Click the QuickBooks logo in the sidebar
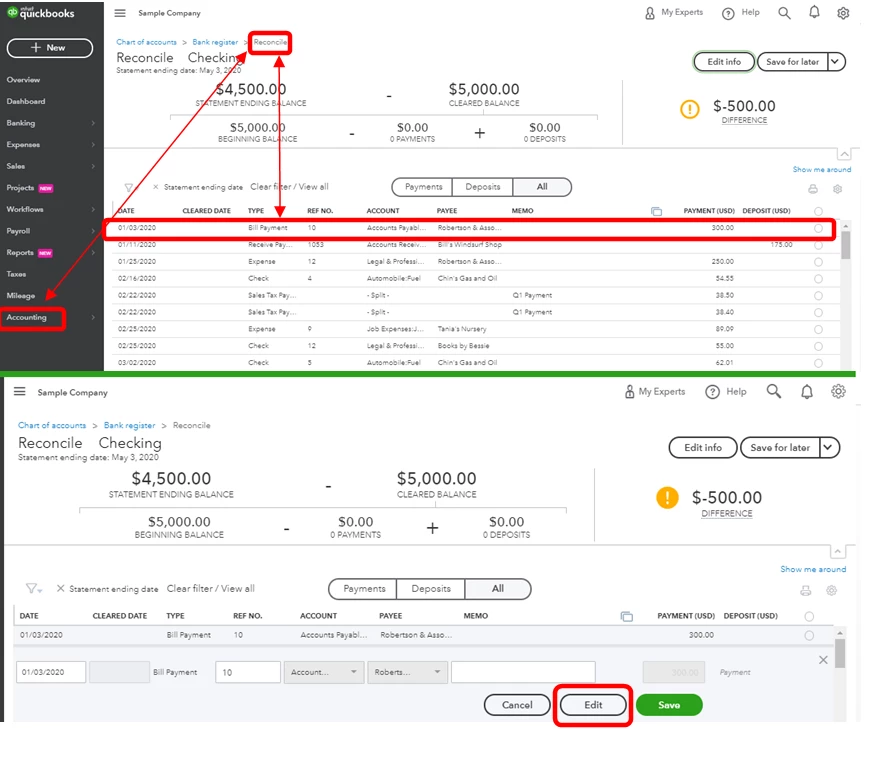 point(40,13)
